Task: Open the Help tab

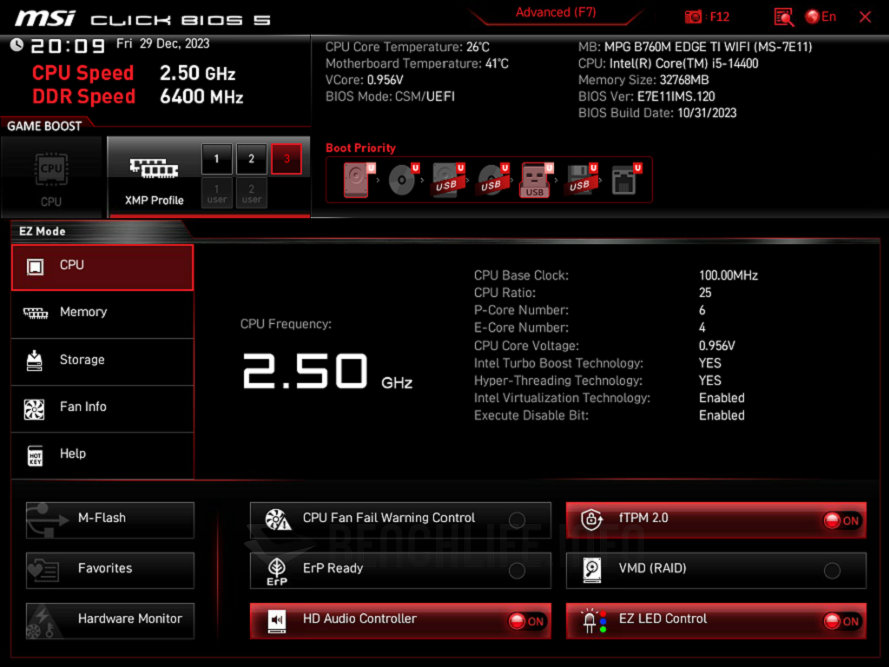Action: (103, 455)
